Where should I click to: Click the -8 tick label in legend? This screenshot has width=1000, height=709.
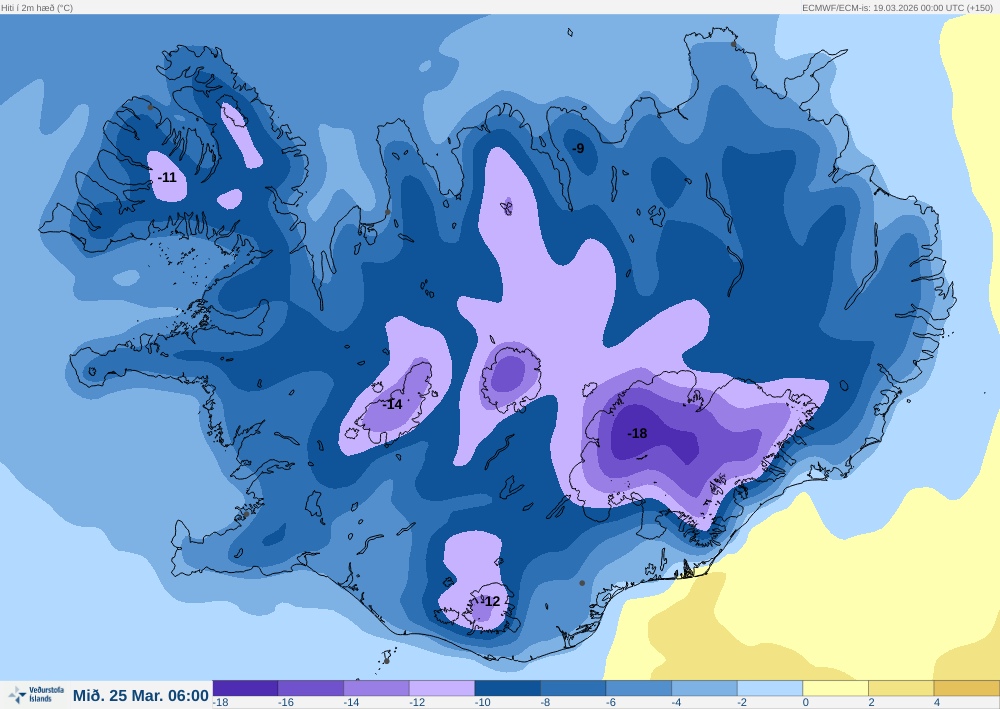point(545,703)
